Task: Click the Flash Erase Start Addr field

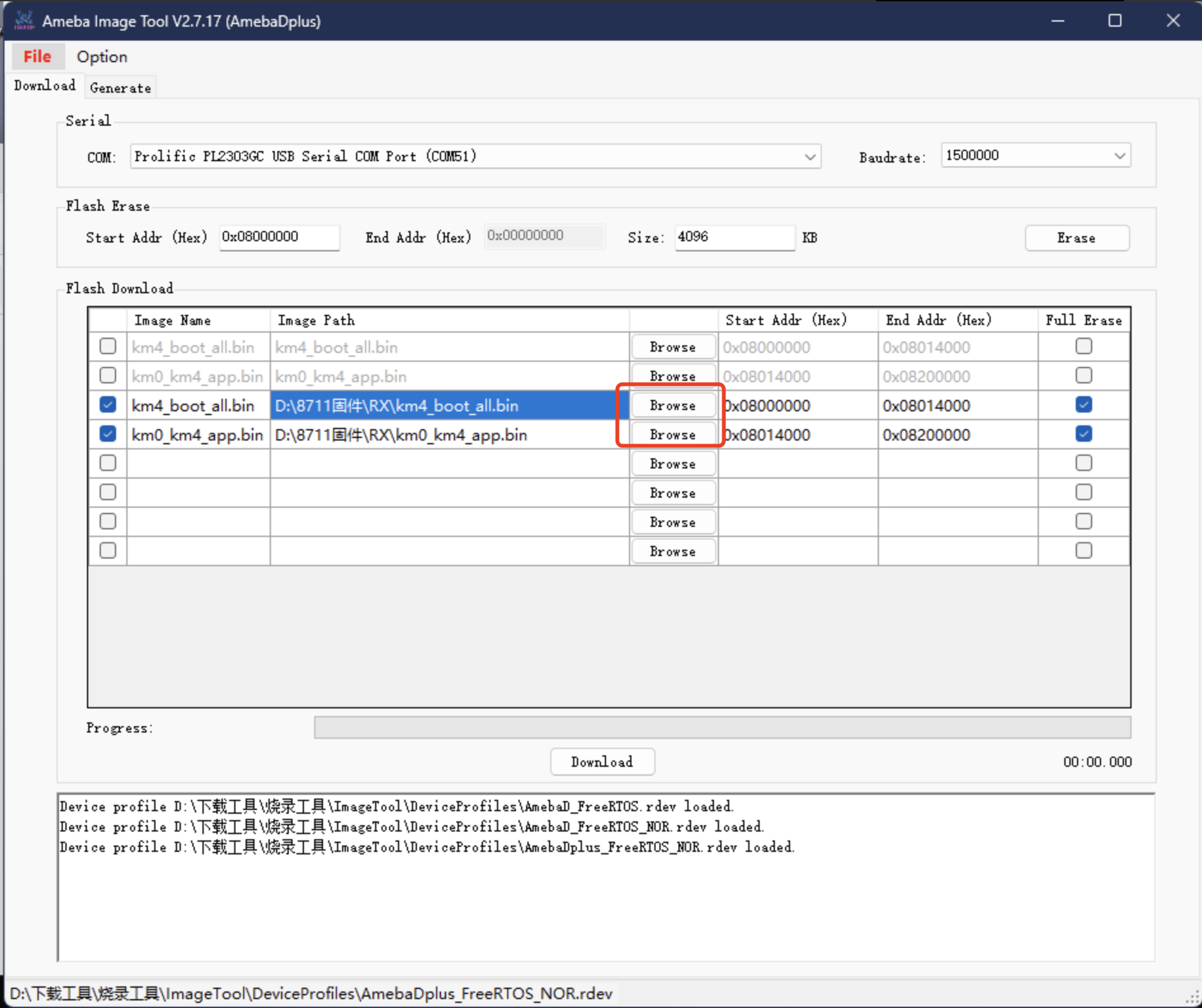Action: tap(279, 237)
